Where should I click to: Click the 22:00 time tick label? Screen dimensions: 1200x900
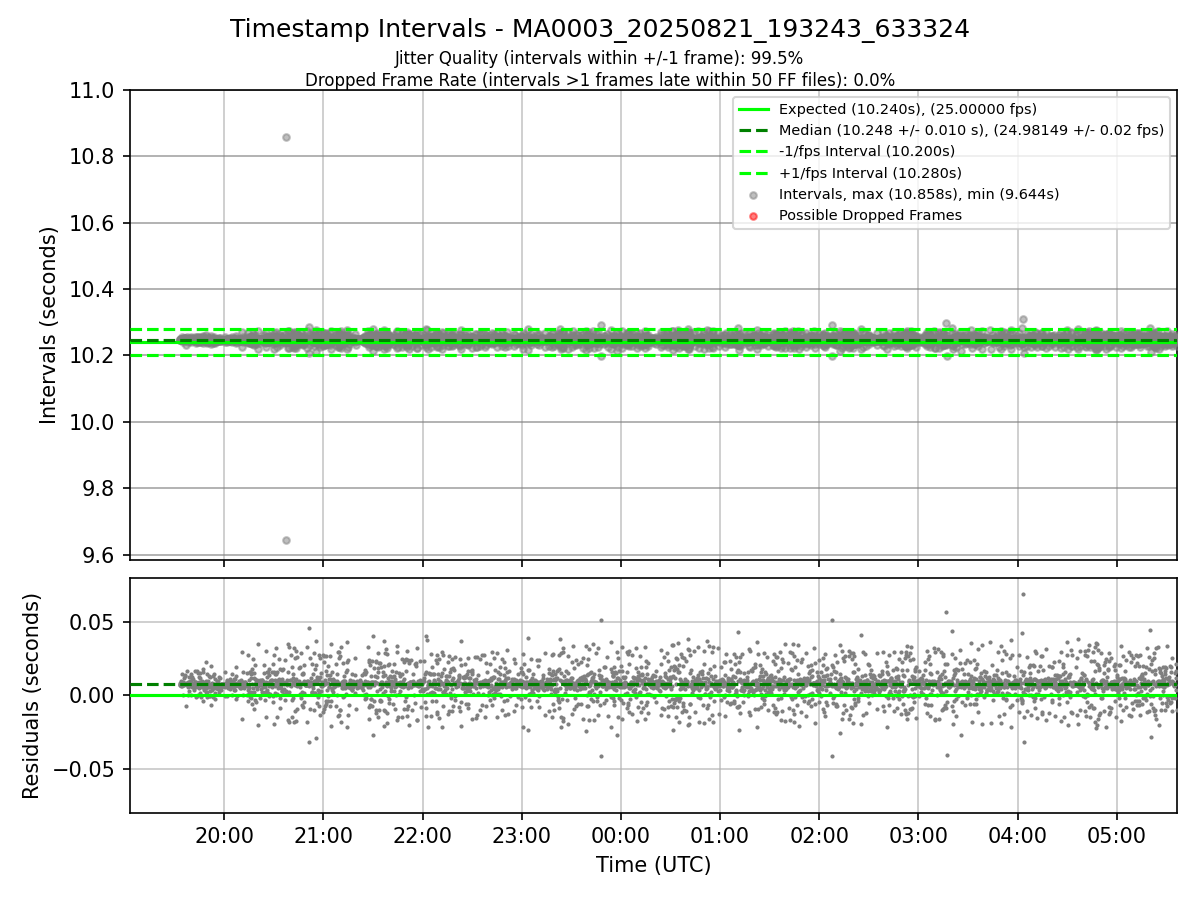tap(422, 836)
